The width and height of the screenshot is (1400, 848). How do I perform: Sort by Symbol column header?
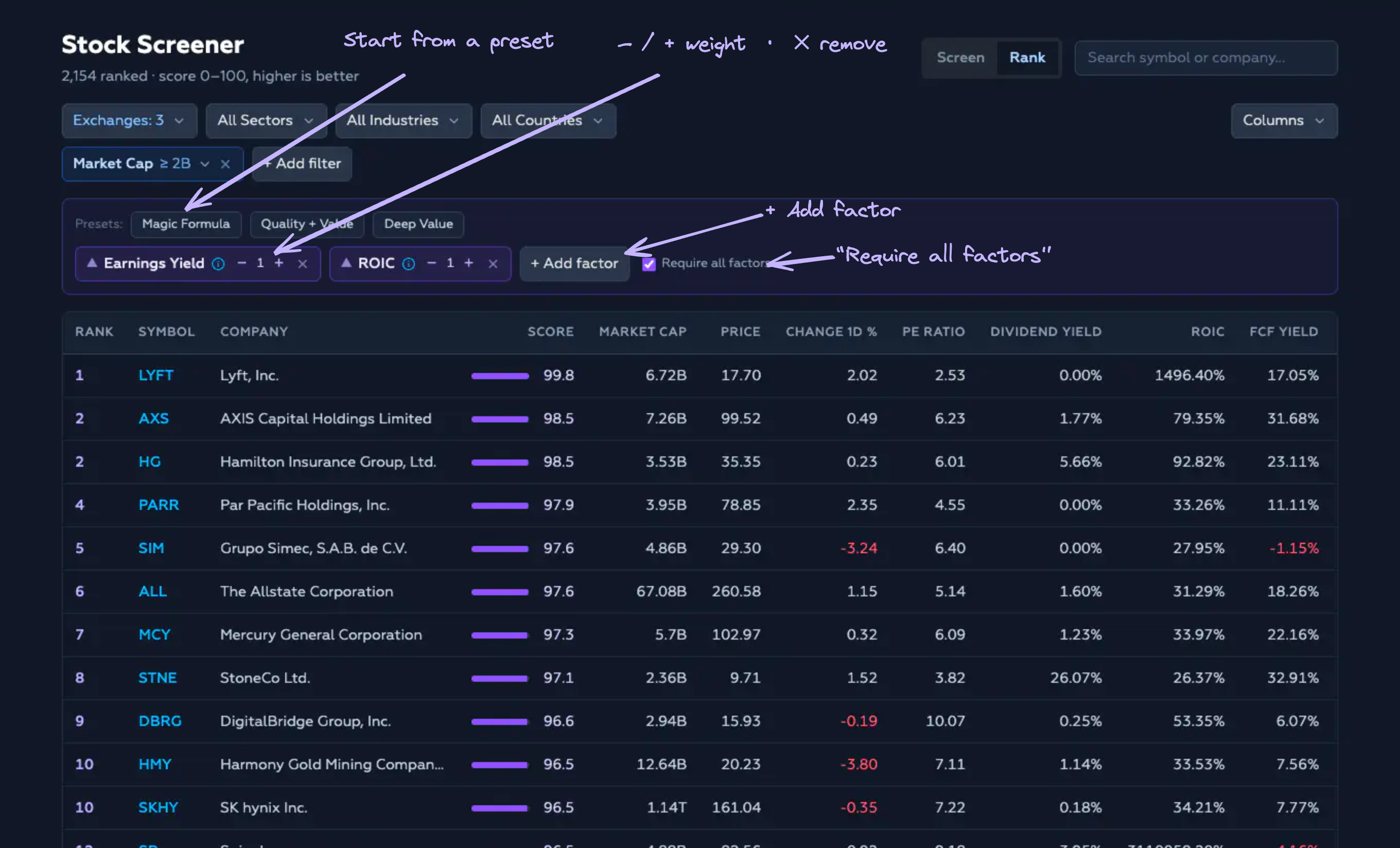click(166, 332)
